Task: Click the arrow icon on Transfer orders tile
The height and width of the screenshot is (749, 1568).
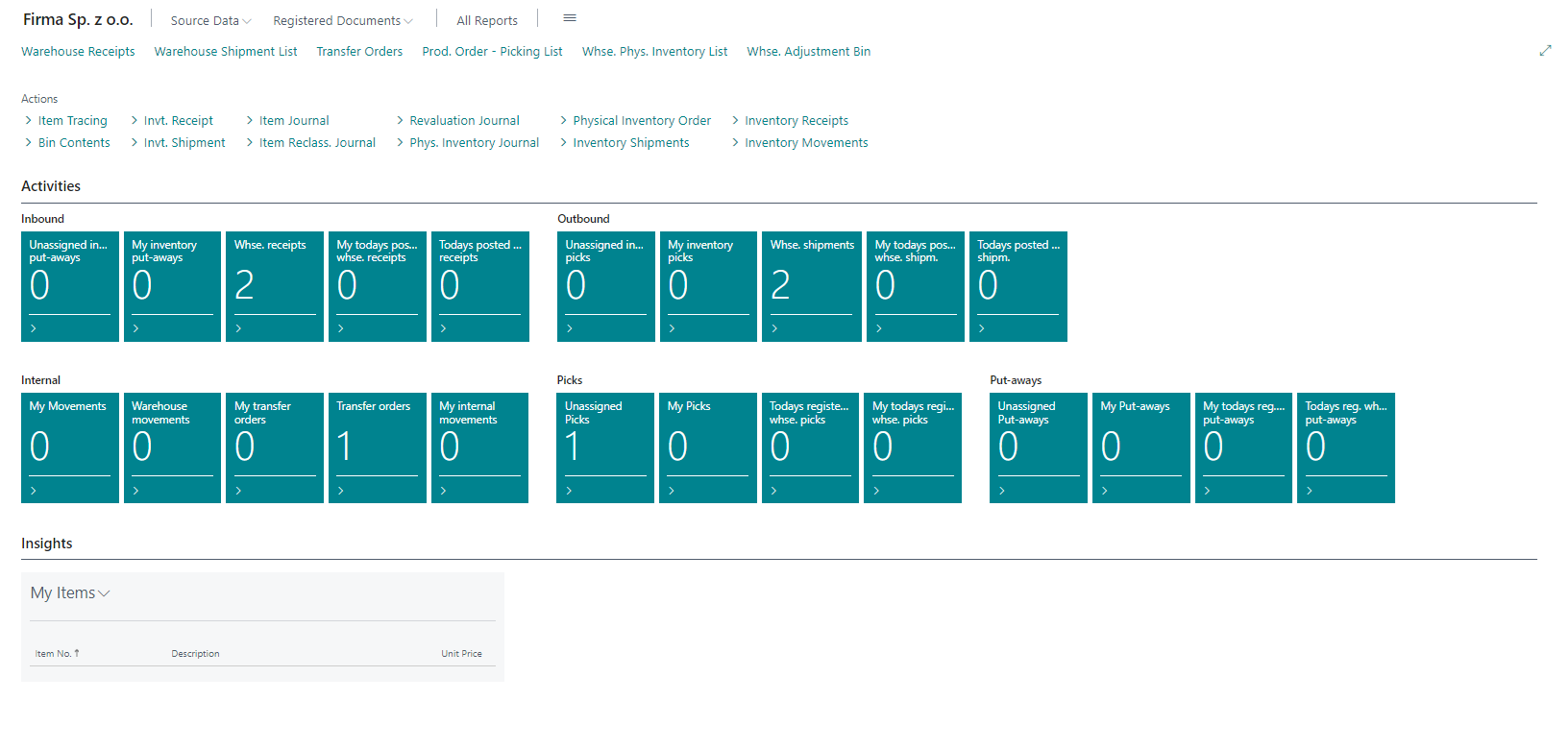Action: [x=341, y=491]
